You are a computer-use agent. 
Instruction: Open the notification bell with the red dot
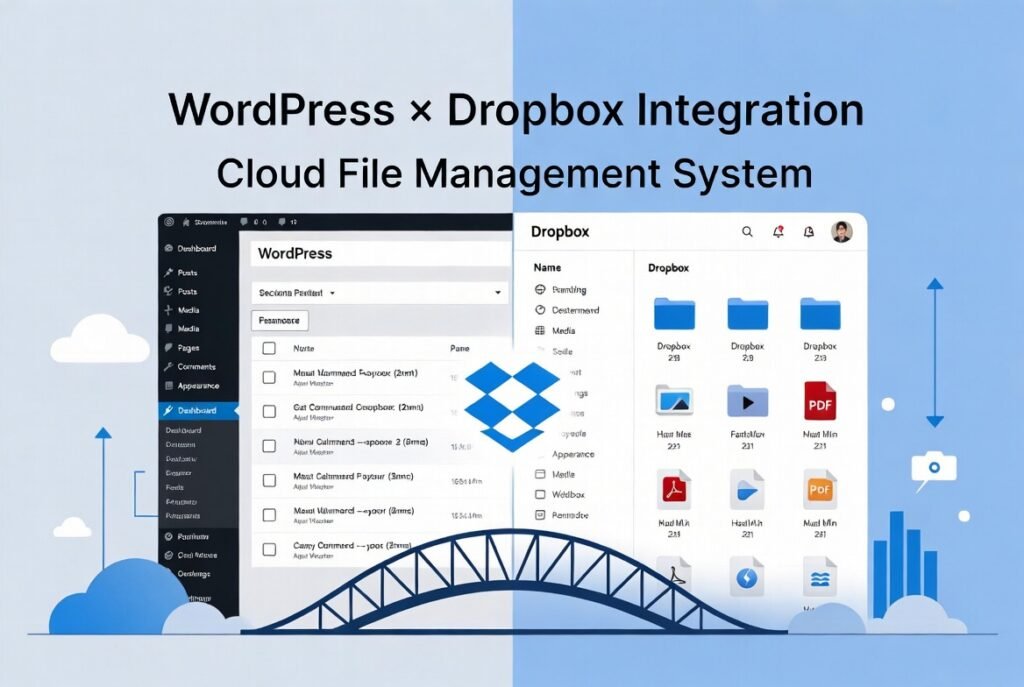click(778, 231)
